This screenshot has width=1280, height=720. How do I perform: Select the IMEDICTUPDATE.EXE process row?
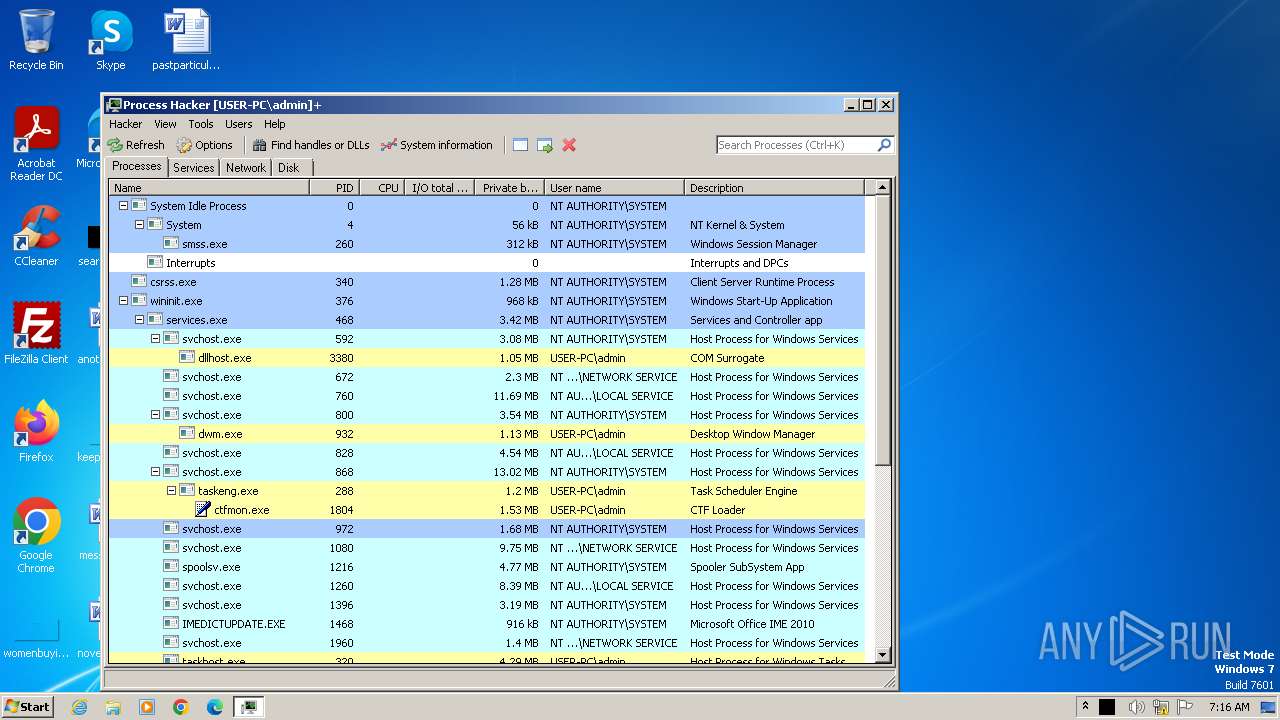pos(487,624)
